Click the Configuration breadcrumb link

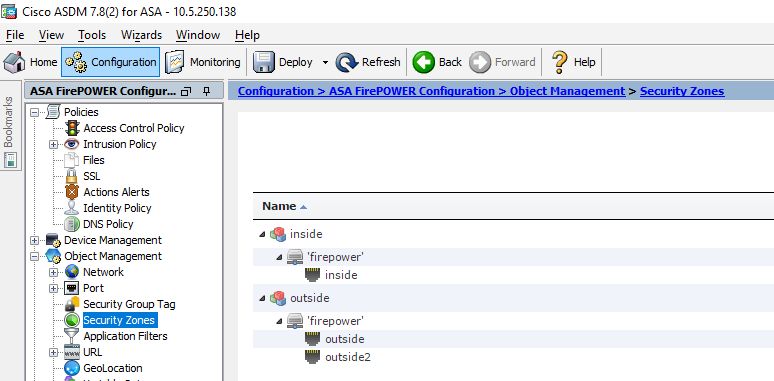[x=275, y=91]
